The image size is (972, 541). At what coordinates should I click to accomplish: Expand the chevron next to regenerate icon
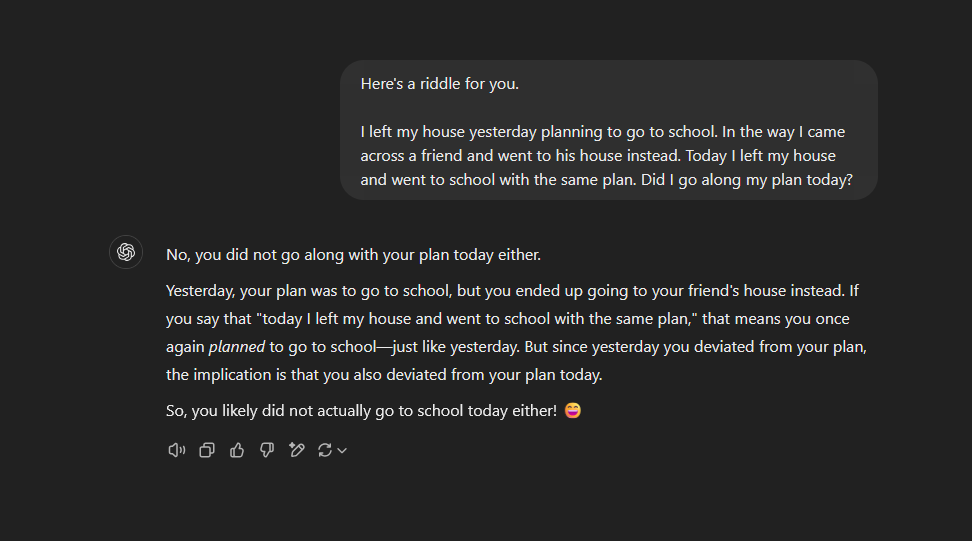342,451
